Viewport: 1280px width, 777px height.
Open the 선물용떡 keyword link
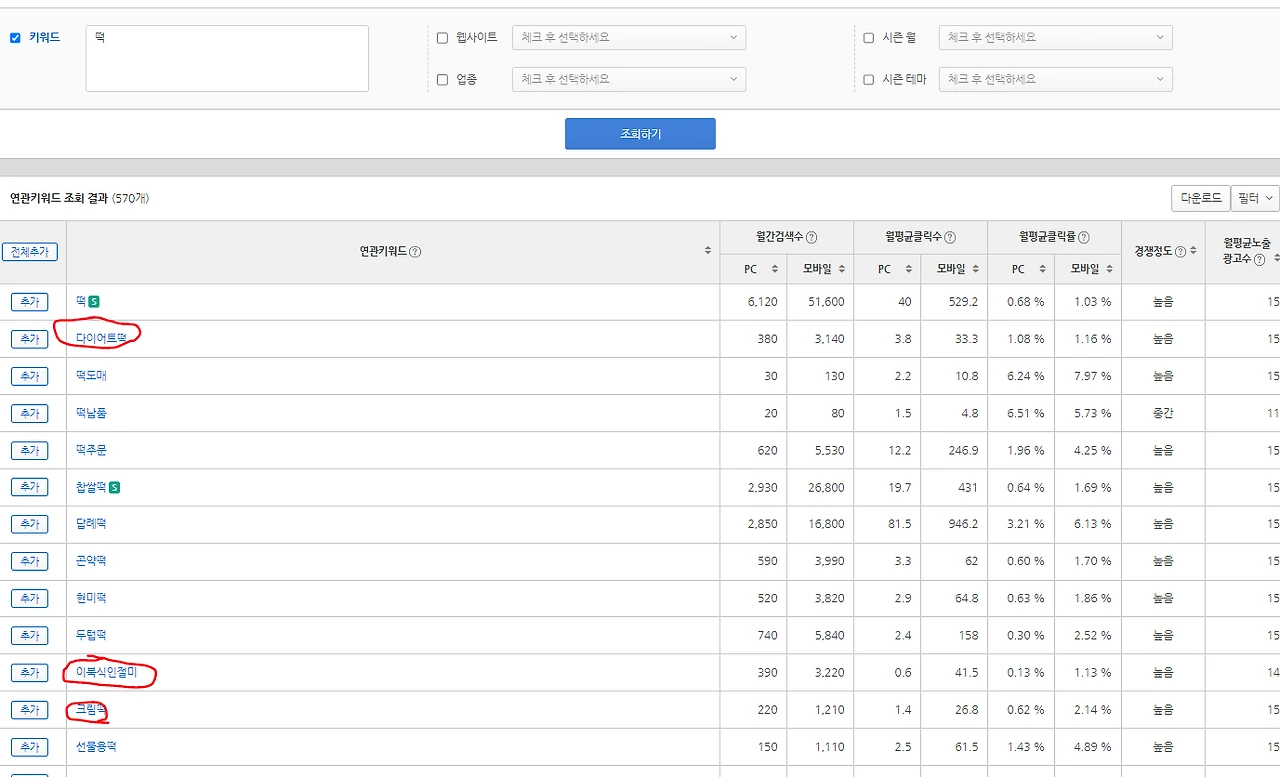pos(96,747)
